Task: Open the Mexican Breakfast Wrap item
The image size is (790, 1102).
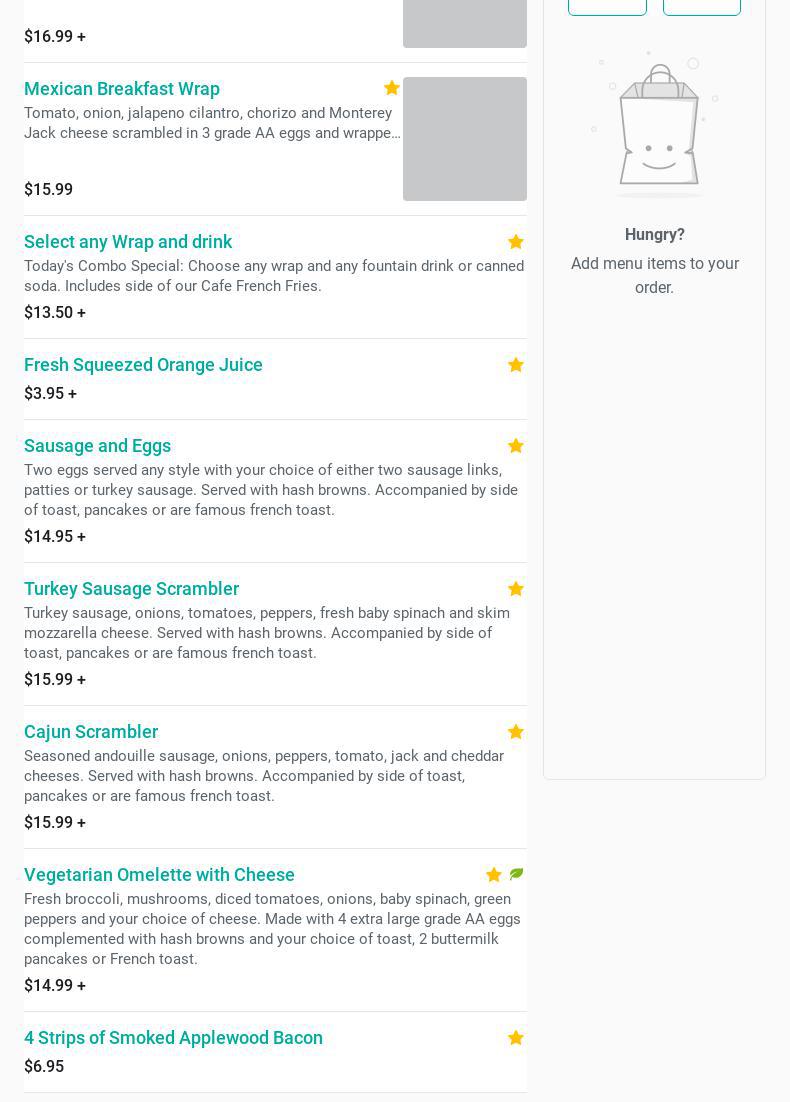Action: point(122,89)
